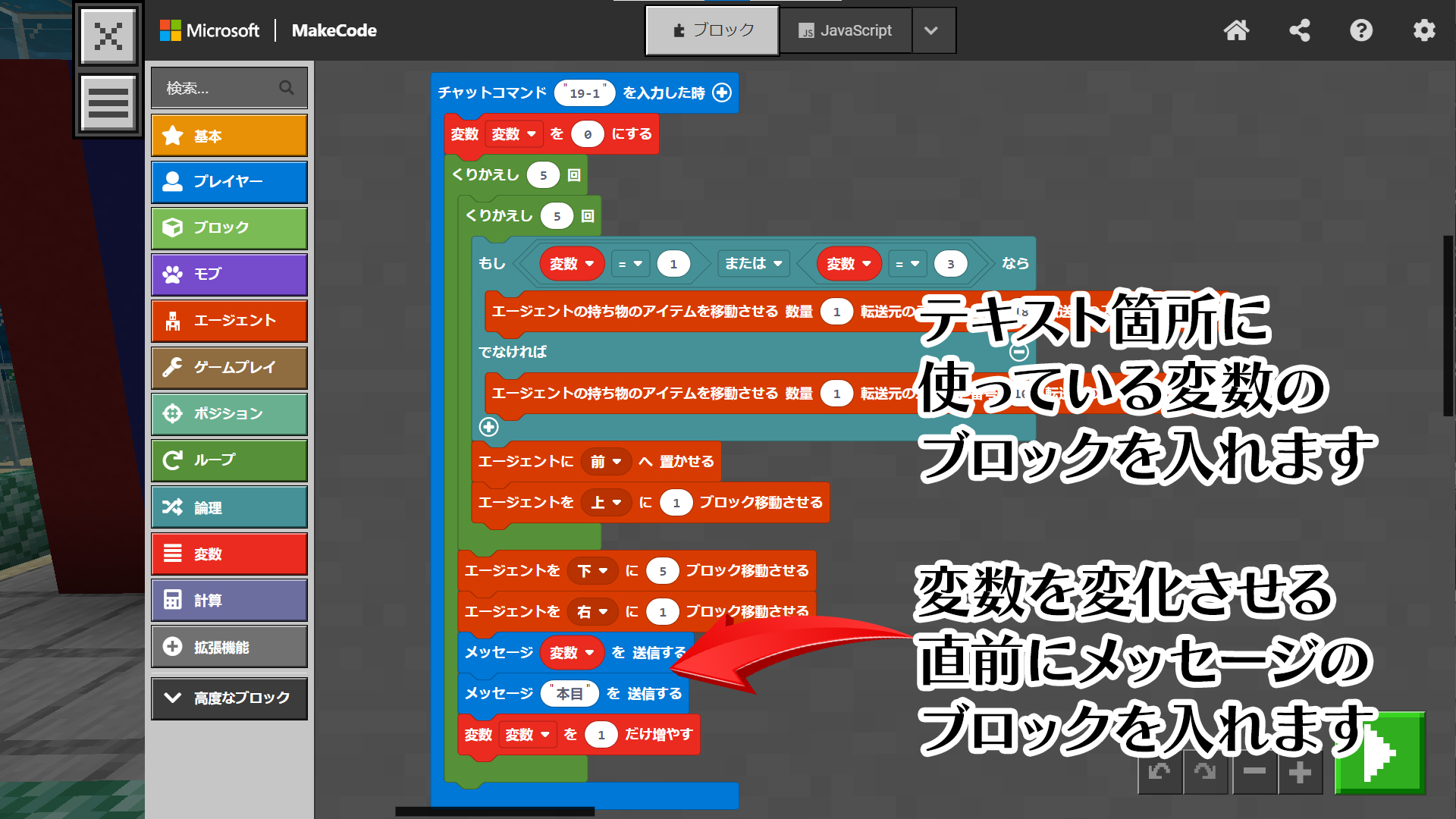Open the または logic operator dropdown
The height and width of the screenshot is (819, 1456).
[753, 263]
